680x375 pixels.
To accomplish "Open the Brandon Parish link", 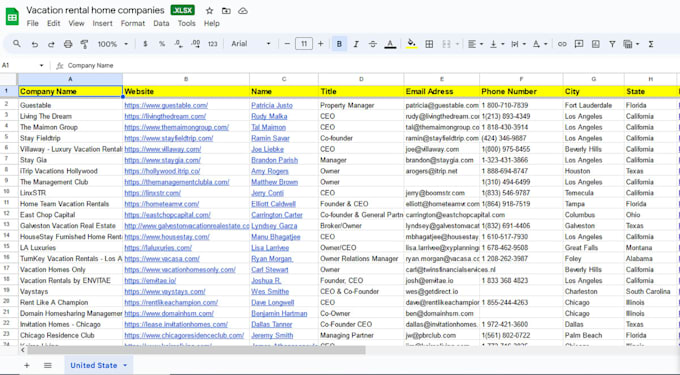I will [275, 160].
